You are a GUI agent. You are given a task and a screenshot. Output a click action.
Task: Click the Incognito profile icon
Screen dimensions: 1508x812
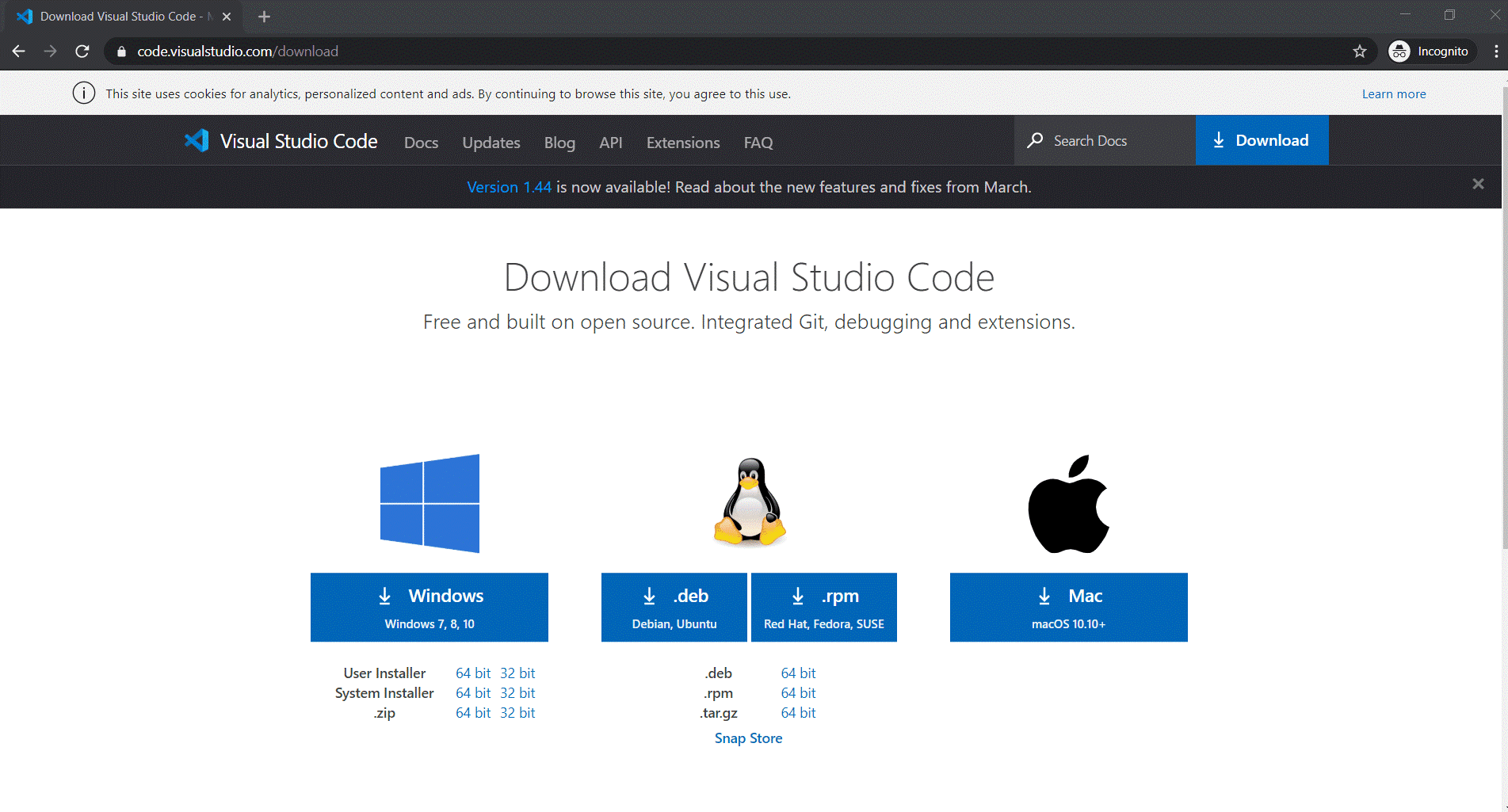coord(1399,51)
